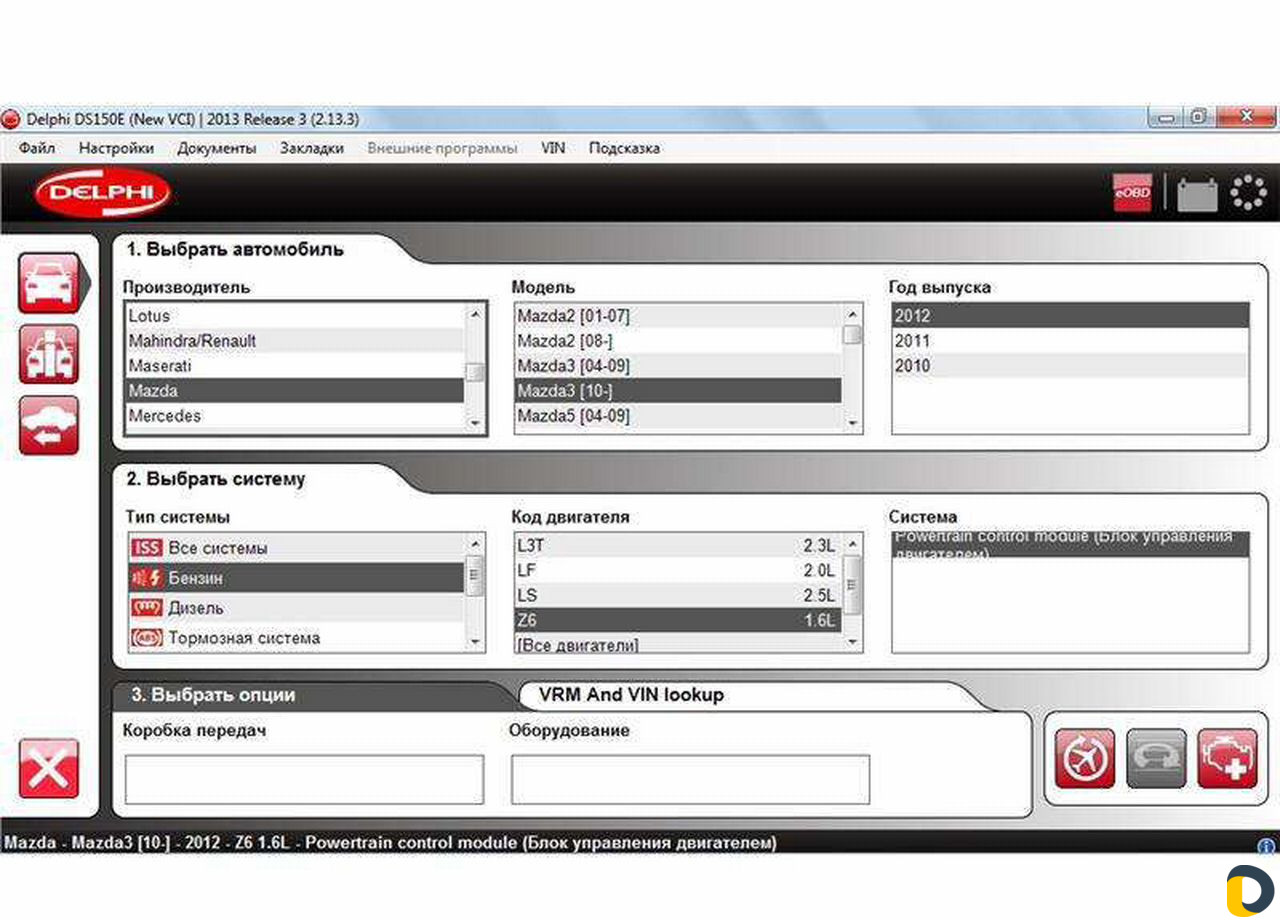1280x920 pixels.
Task: Select Все системы system type
Action: tap(296, 548)
